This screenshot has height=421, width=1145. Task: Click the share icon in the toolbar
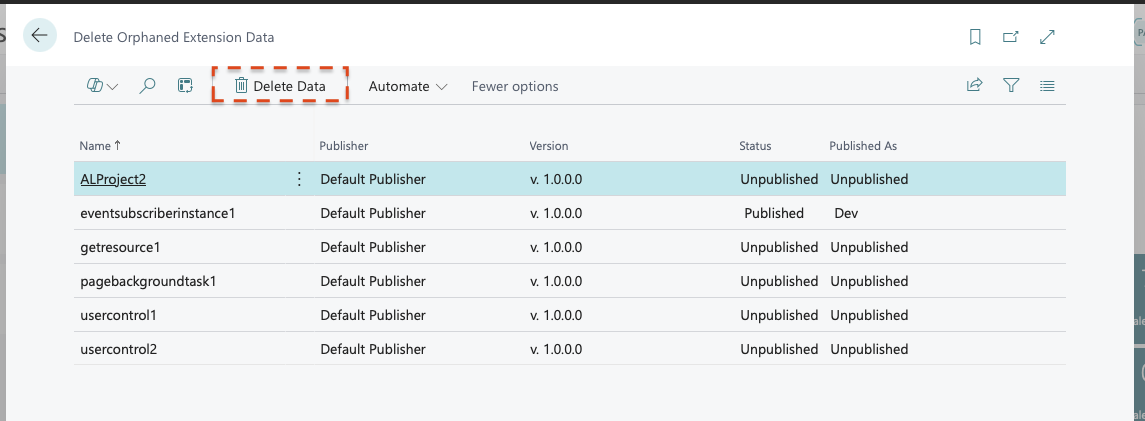(974, 86)
